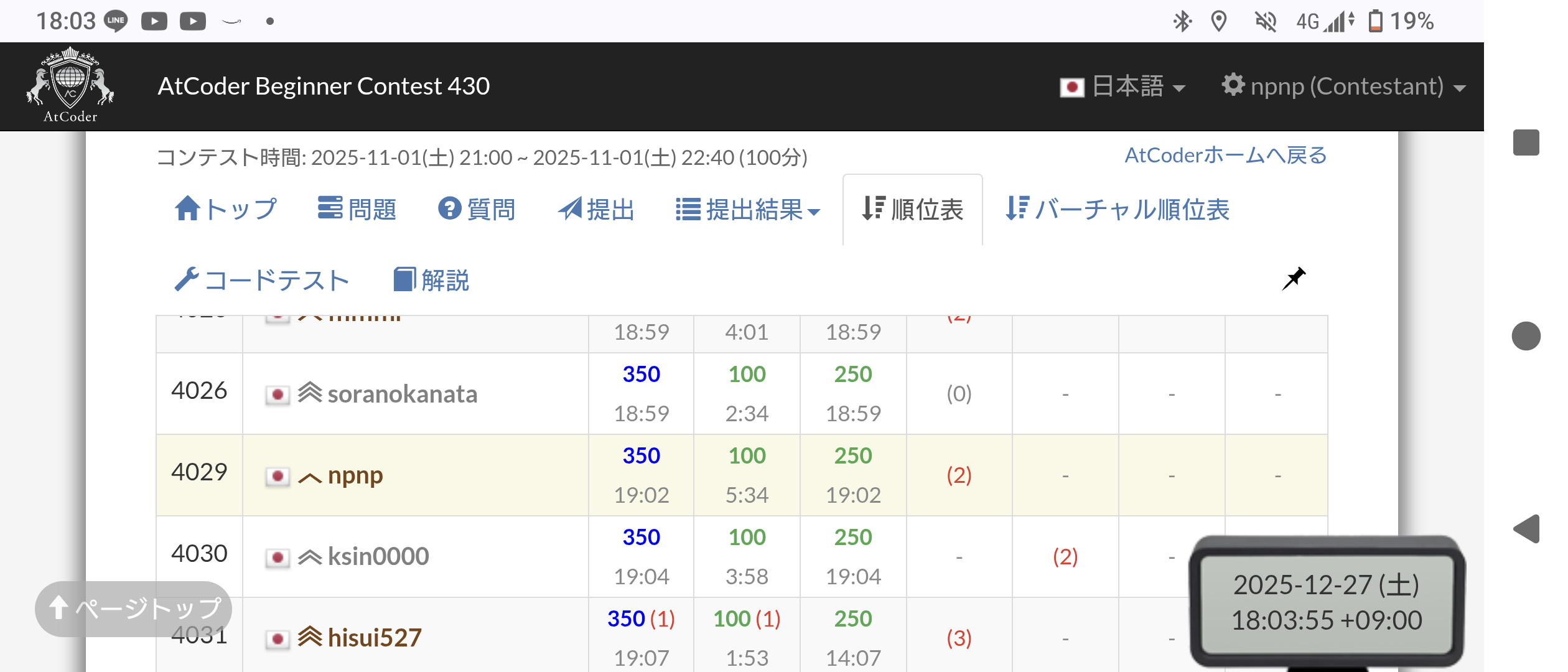The height and width of the screenshot is (672, 1568).
Task: Select the wrench icon for コードテスト
Action: point(189,280)
